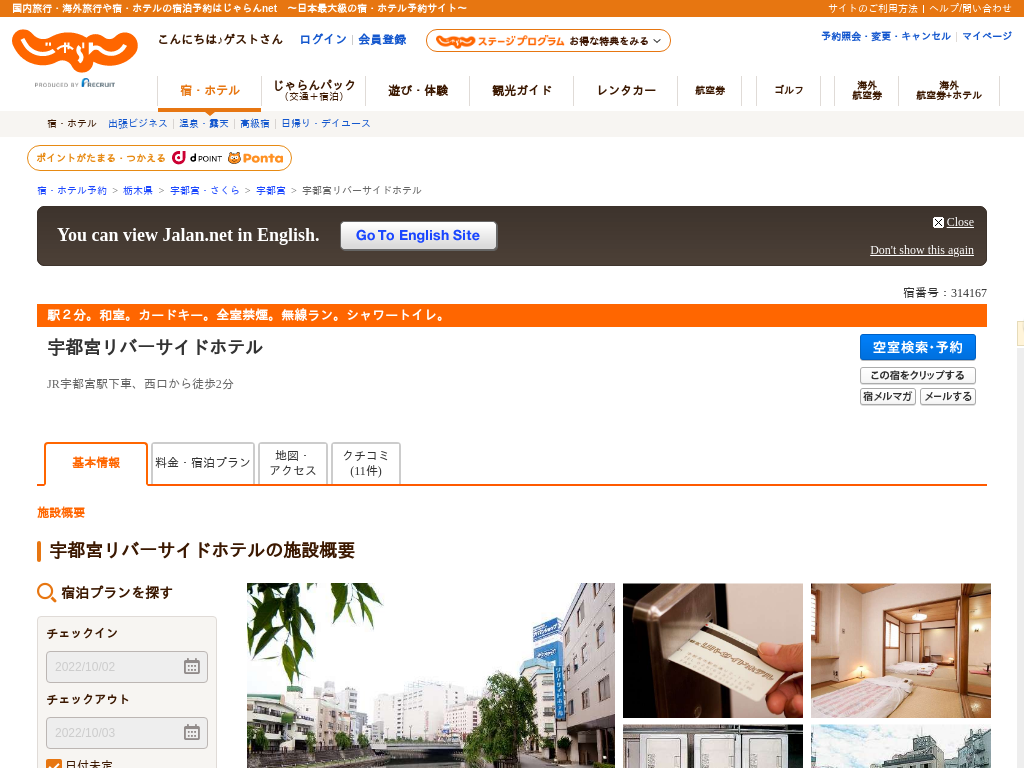Click the search magnifier icon beside 宿泊プランを探す
Viewport: 1024px width, 768px height.
point(46,592)
